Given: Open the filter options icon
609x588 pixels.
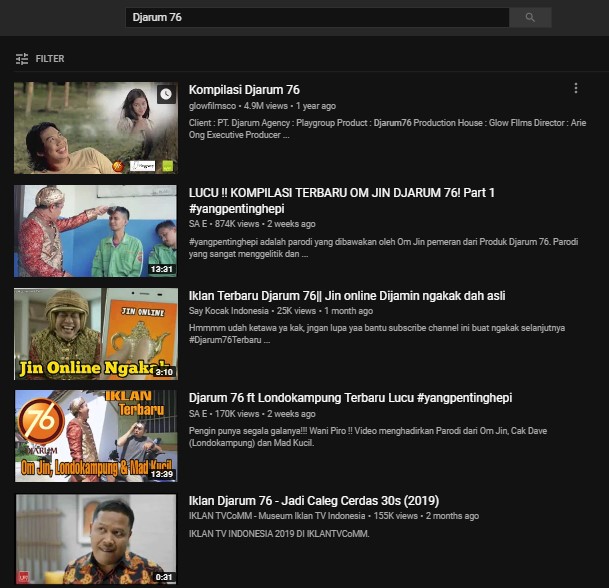Looking at the screenshot, I should [22, 59].
